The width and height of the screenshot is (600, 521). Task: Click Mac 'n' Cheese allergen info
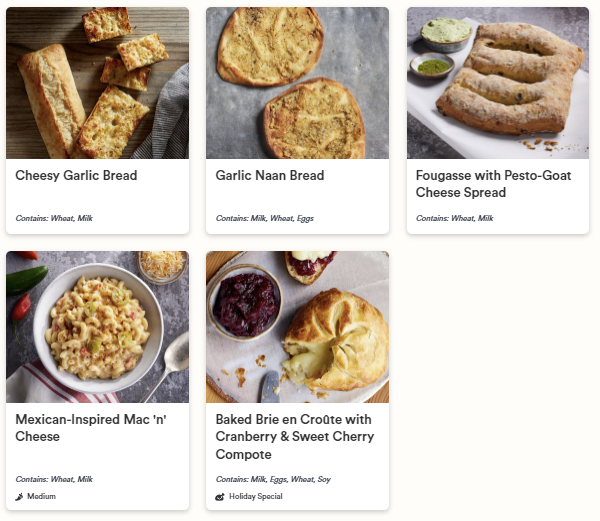[54, 480]
